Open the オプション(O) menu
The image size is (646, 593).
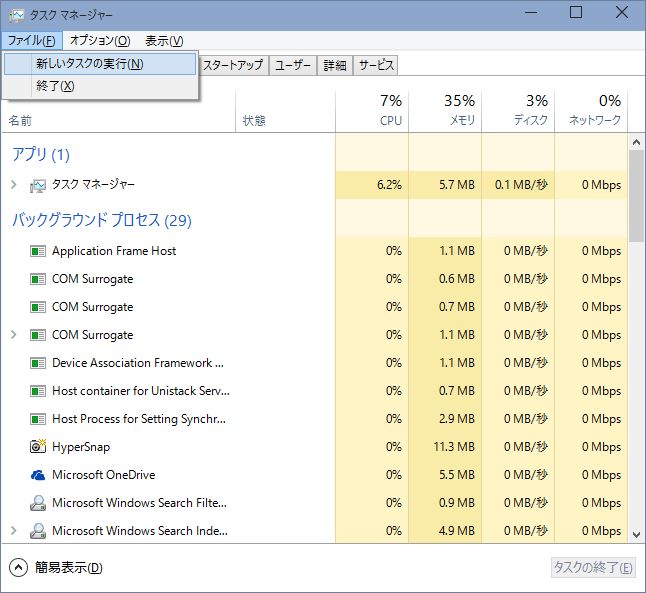click(x=100, y=40)
